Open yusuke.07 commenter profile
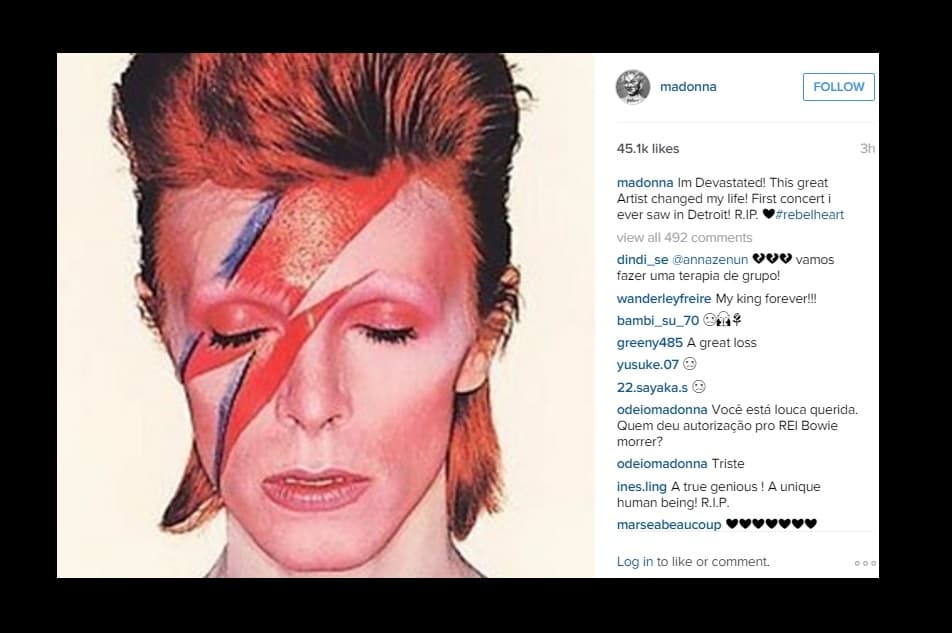952x633 pixels. (x=647, y=364)
